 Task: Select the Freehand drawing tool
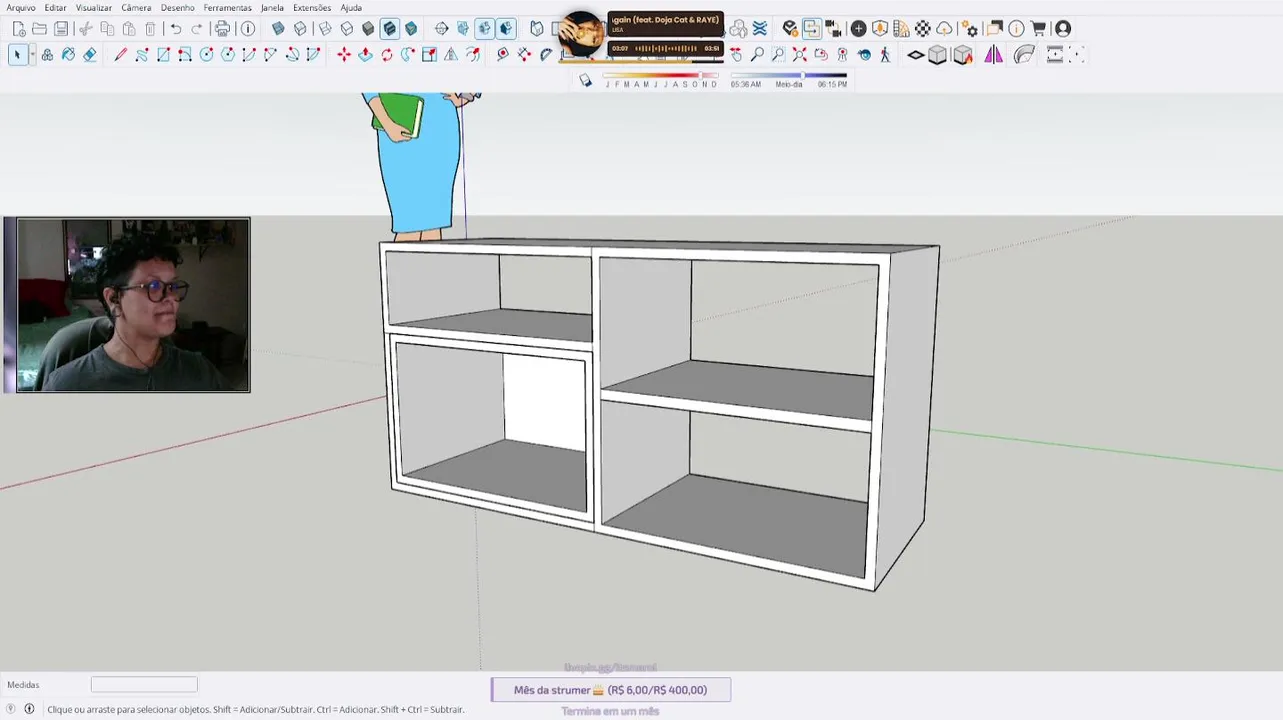pos(142,55)
